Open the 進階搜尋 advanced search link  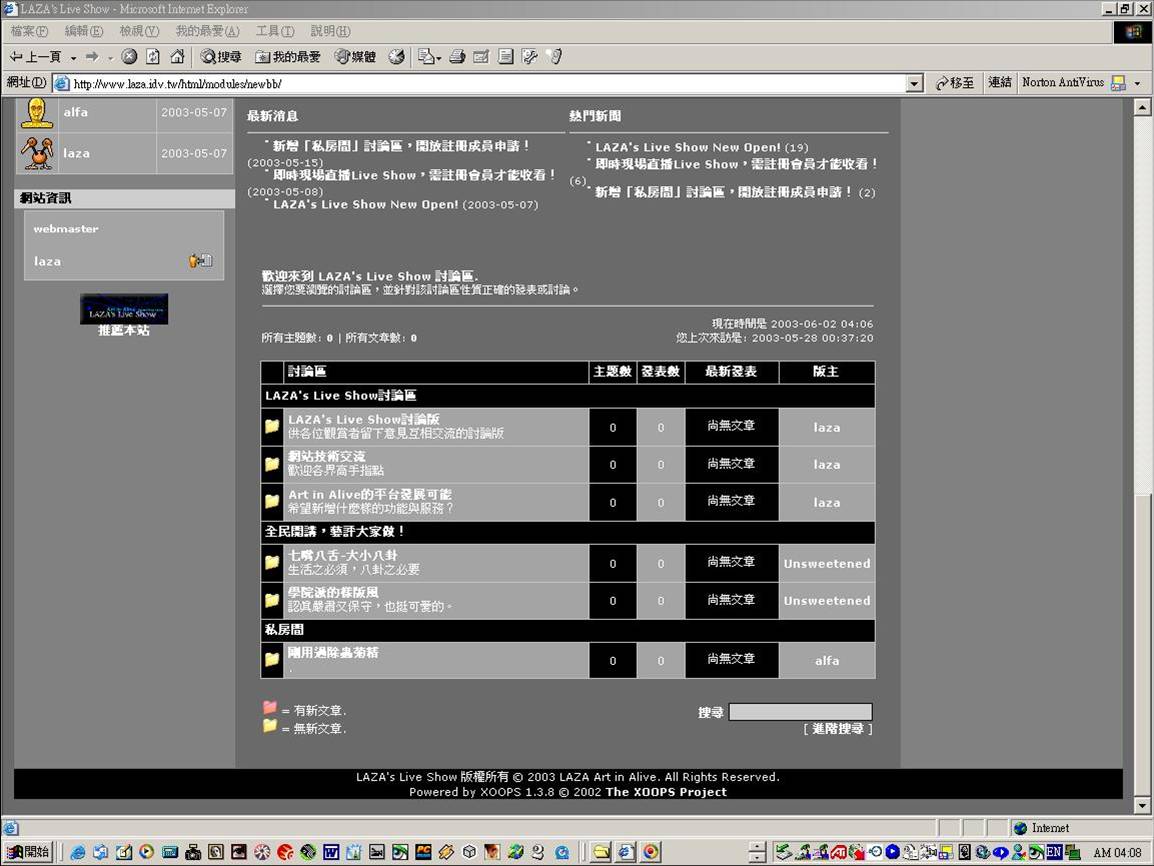click(x=838, y=728)
